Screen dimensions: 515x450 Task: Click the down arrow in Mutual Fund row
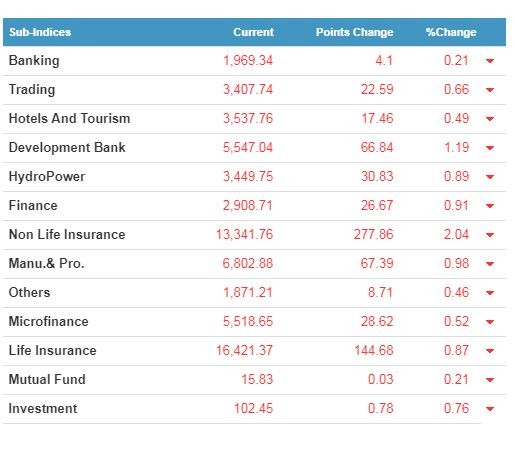tap(490, 380)
